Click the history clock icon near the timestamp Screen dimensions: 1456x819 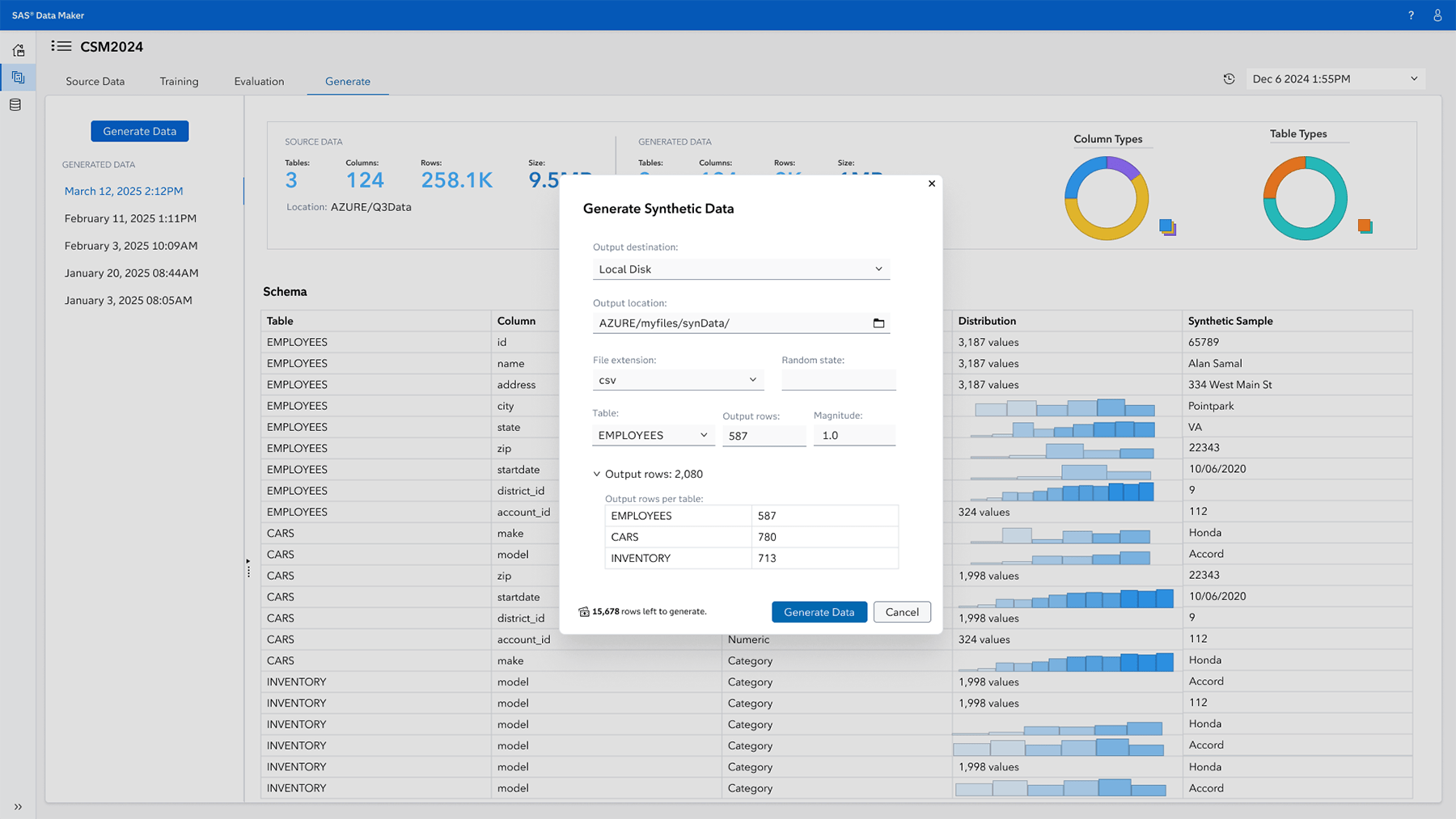click(1230, 78)
